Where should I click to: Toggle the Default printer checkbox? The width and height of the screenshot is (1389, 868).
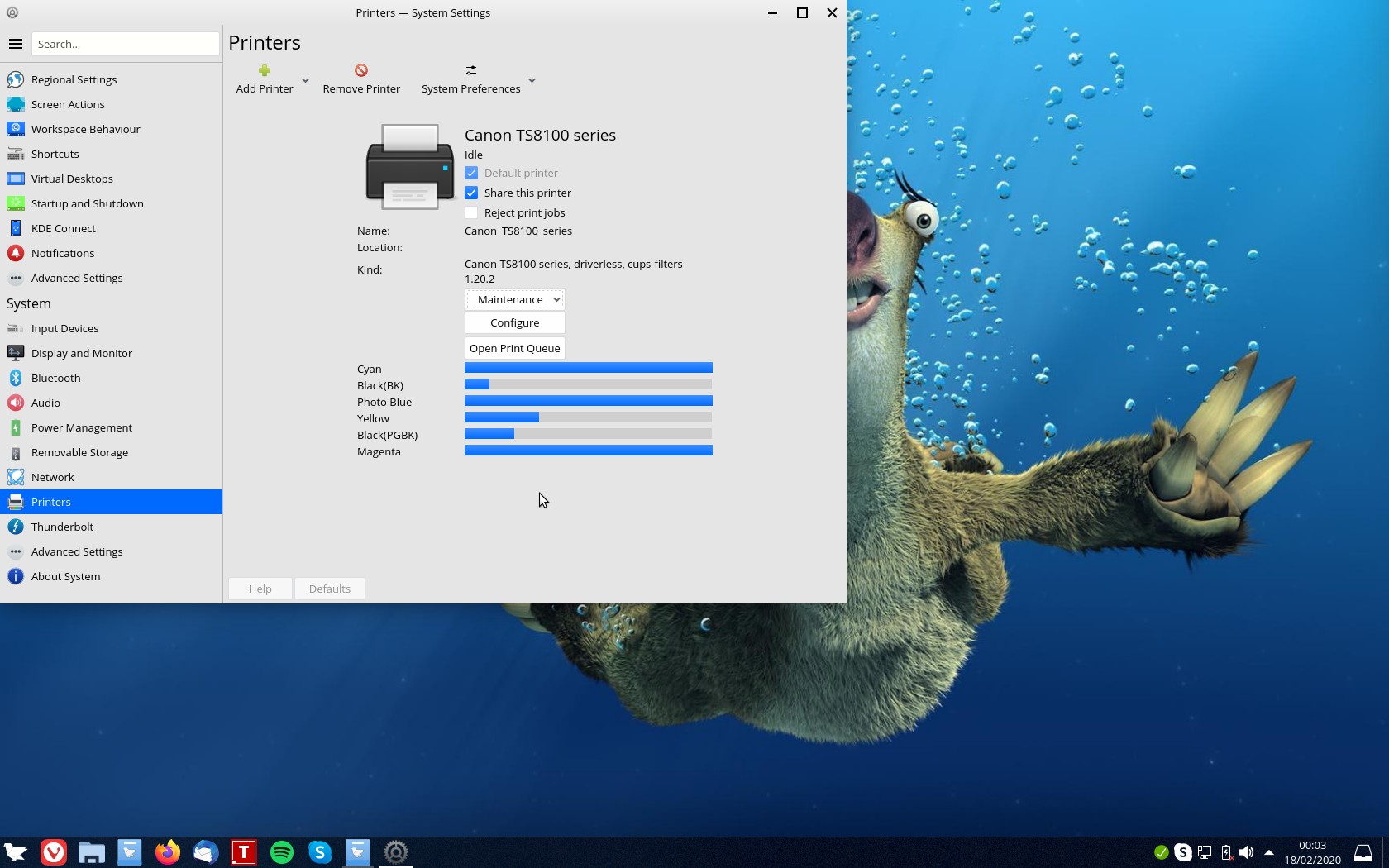click(x=471, y=173)
